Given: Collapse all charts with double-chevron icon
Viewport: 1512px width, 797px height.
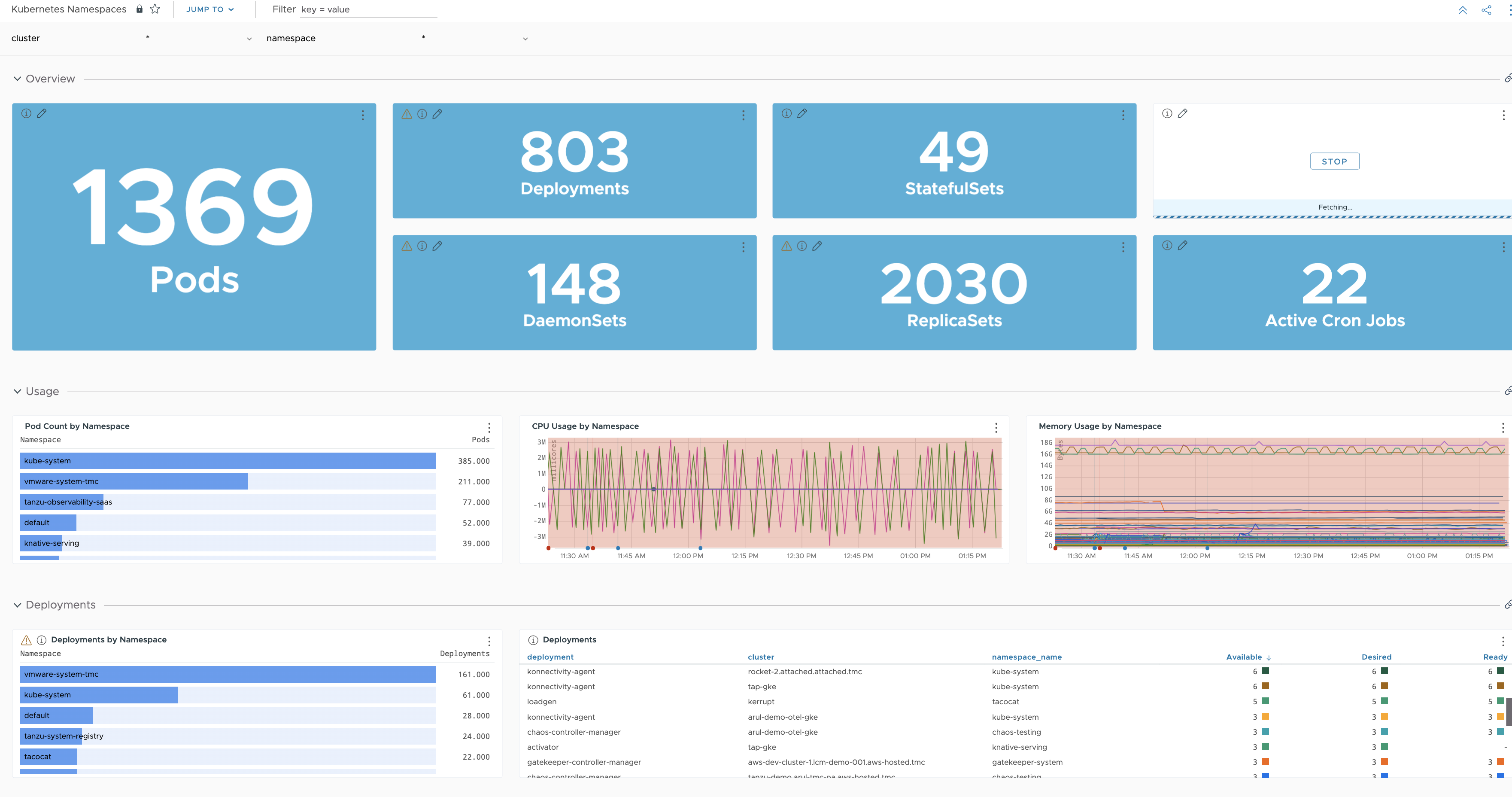Looking at the screenshot, I should coord(1463,10).
